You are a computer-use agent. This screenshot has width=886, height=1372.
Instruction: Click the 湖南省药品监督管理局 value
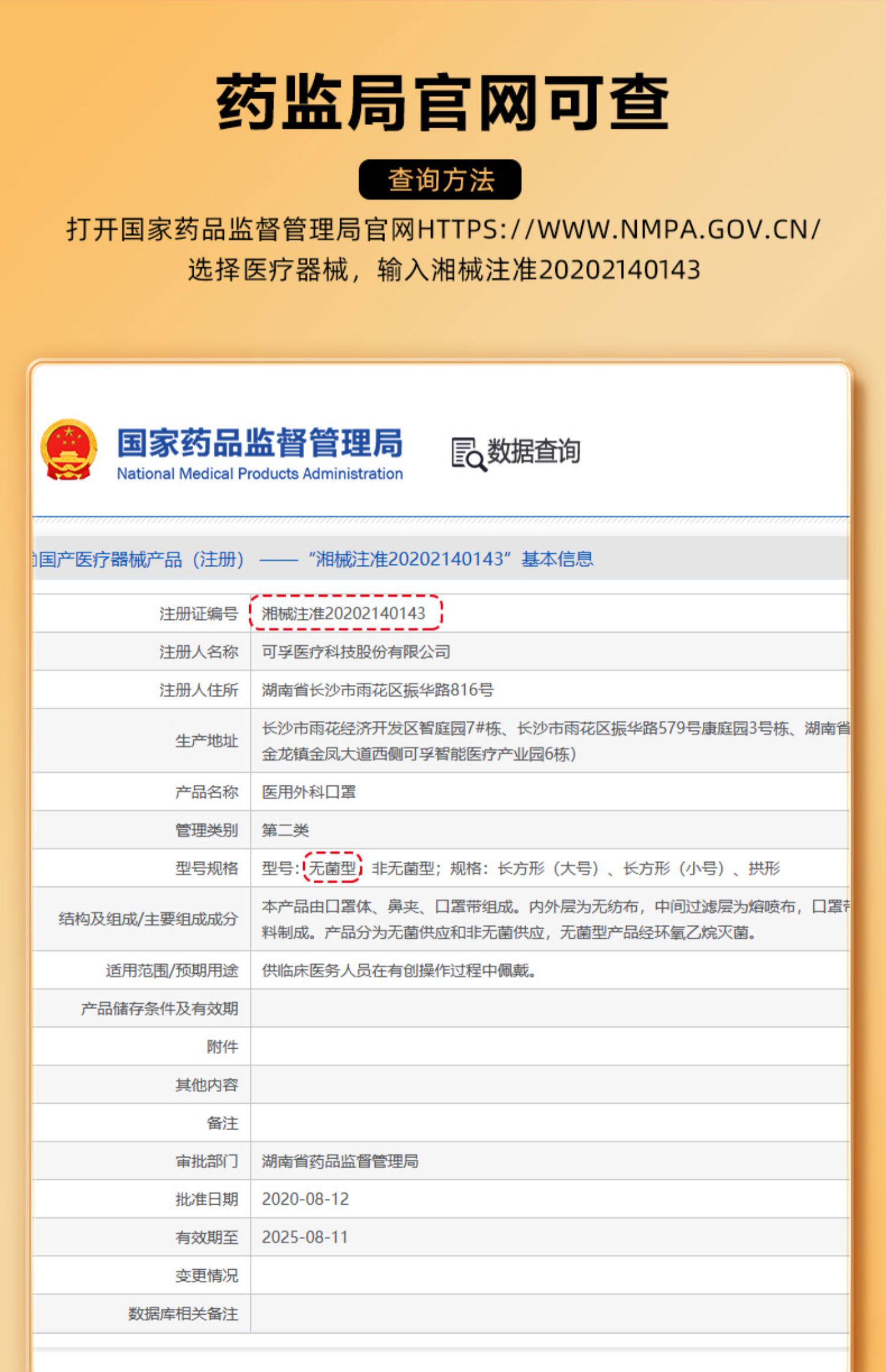(340, 1161)
